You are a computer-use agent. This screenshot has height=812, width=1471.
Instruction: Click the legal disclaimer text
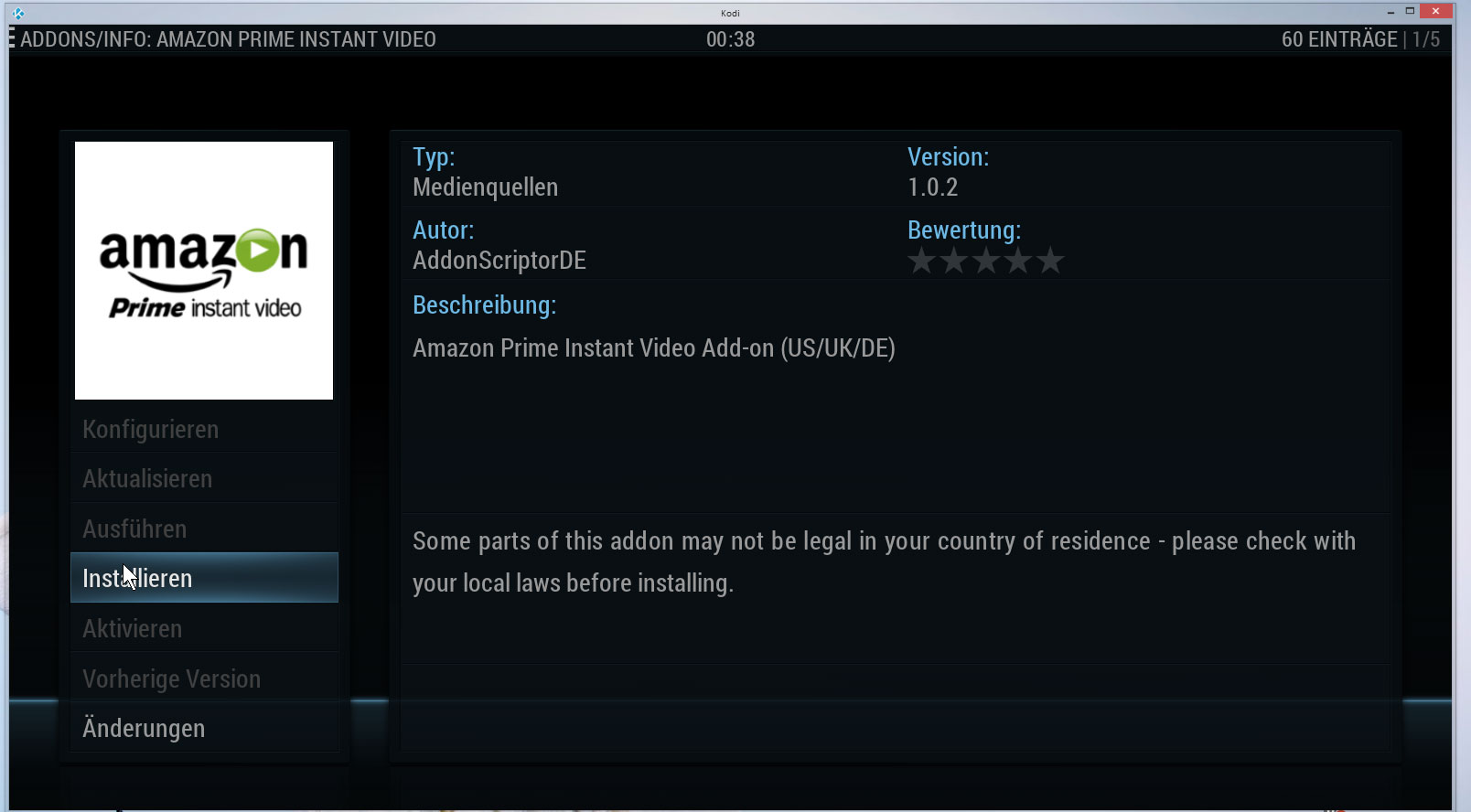(x=884, y=561)
